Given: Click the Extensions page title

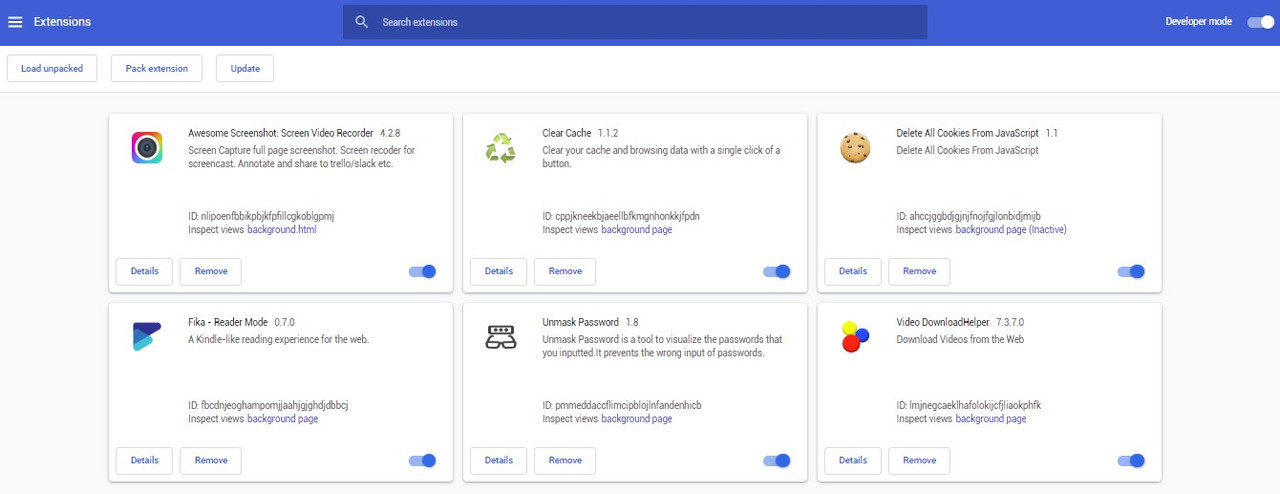Looking at the screenshot, I should (62, 22).
